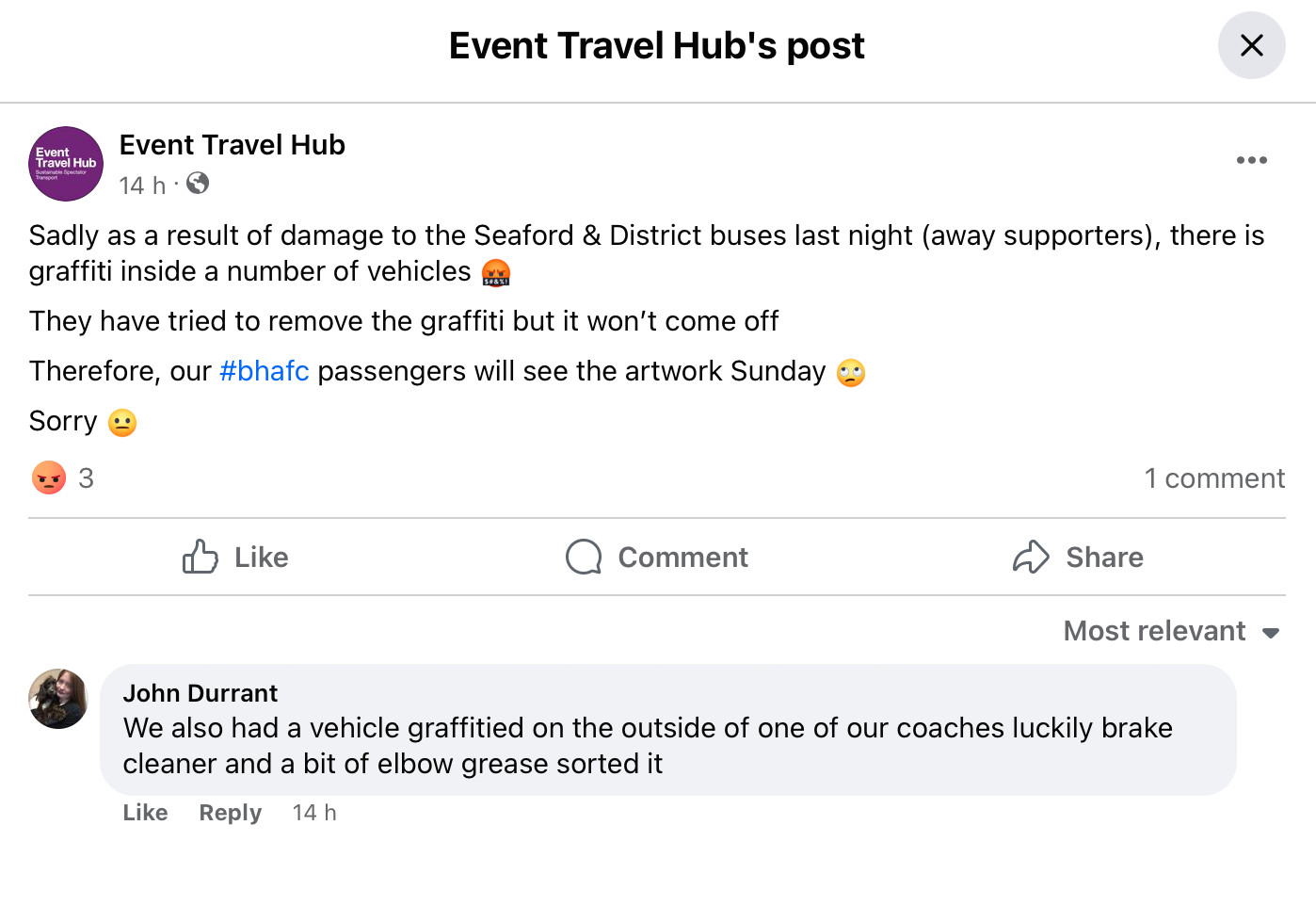Screen dimensions: 1316x906
Task: Open the three-dot post options menu
Action: point(1251,160)
